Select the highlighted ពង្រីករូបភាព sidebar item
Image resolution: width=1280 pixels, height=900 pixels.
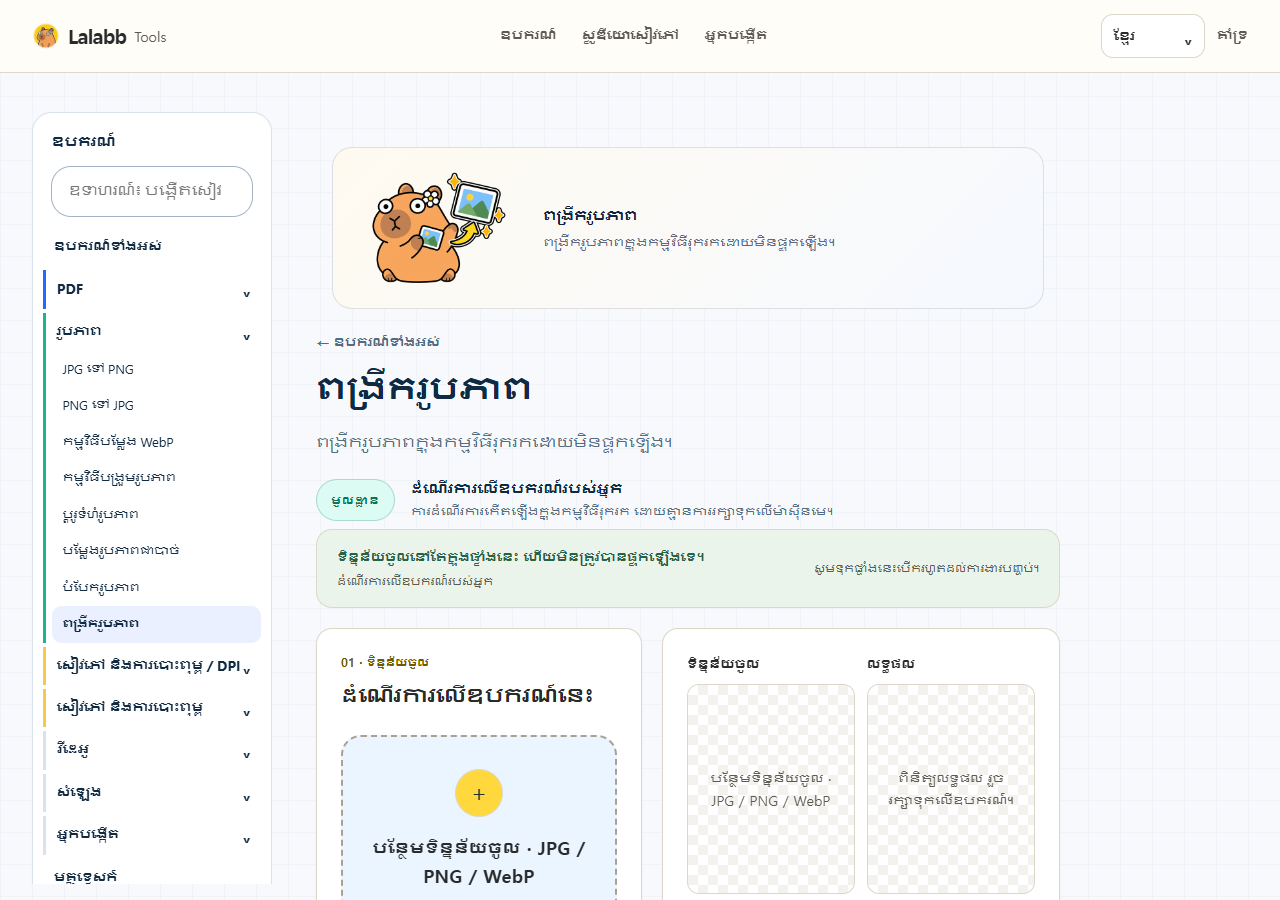click(156, 624)
